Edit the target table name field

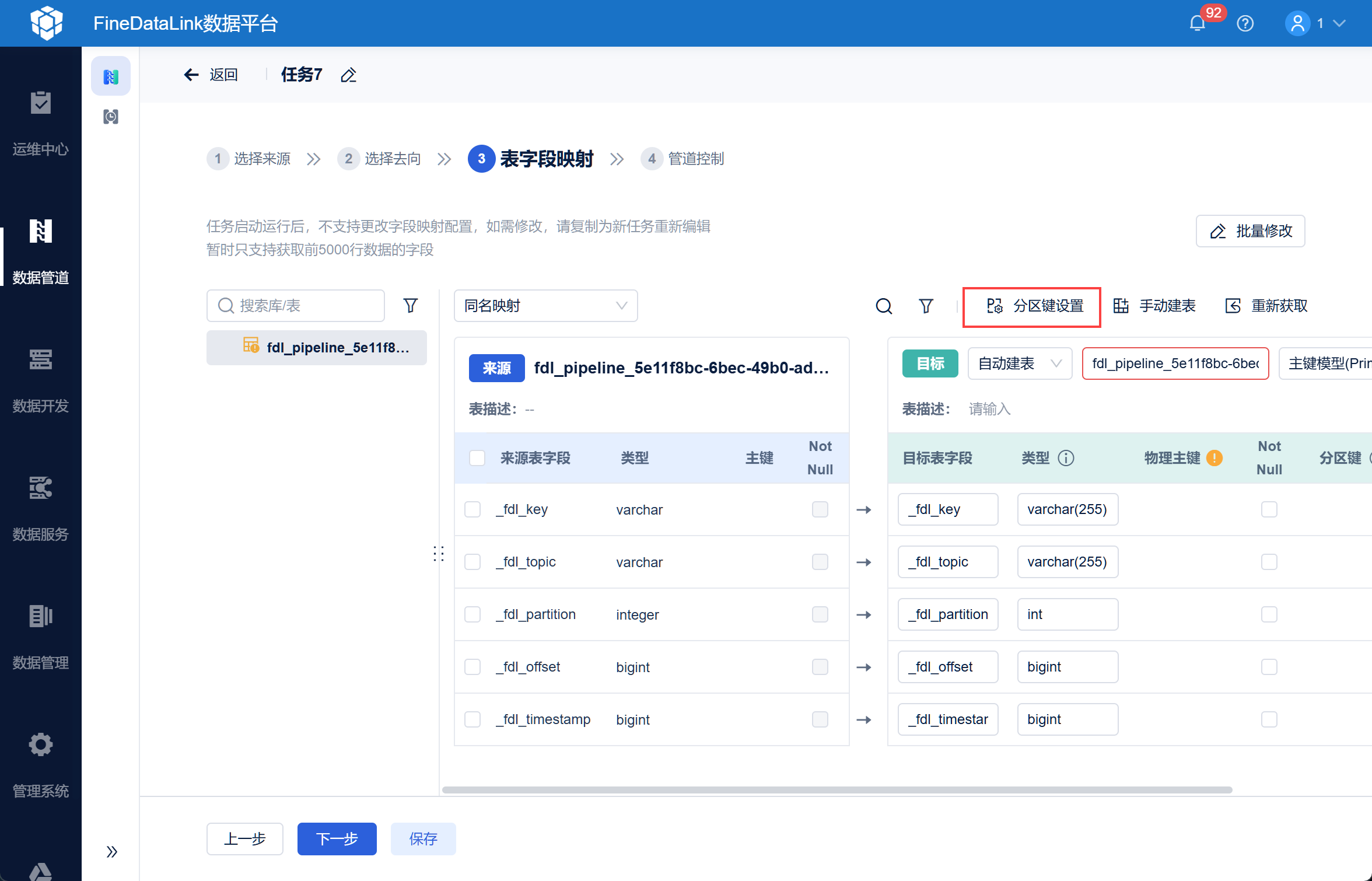click(1176, 363)
